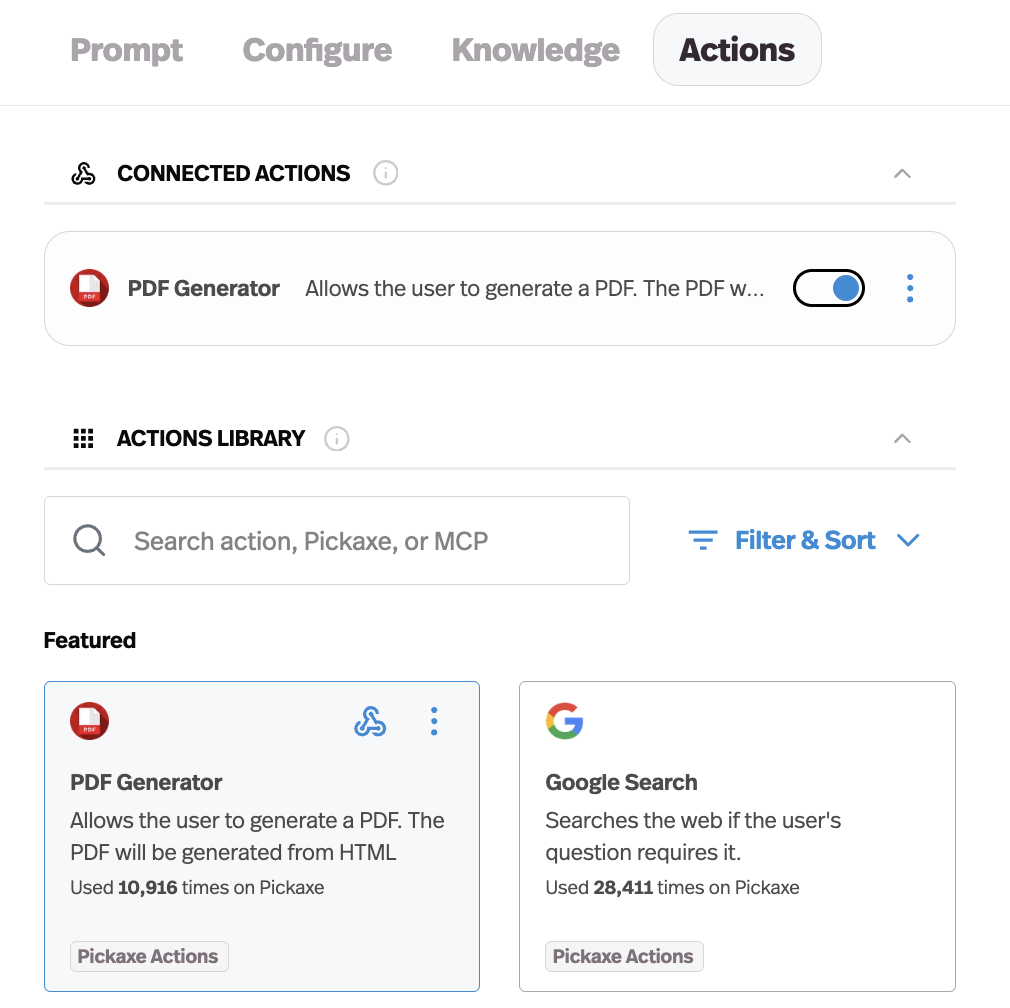Click the Actions Library grid icon
Screen dimensions: 1010x1008
(x=83, y=438)
